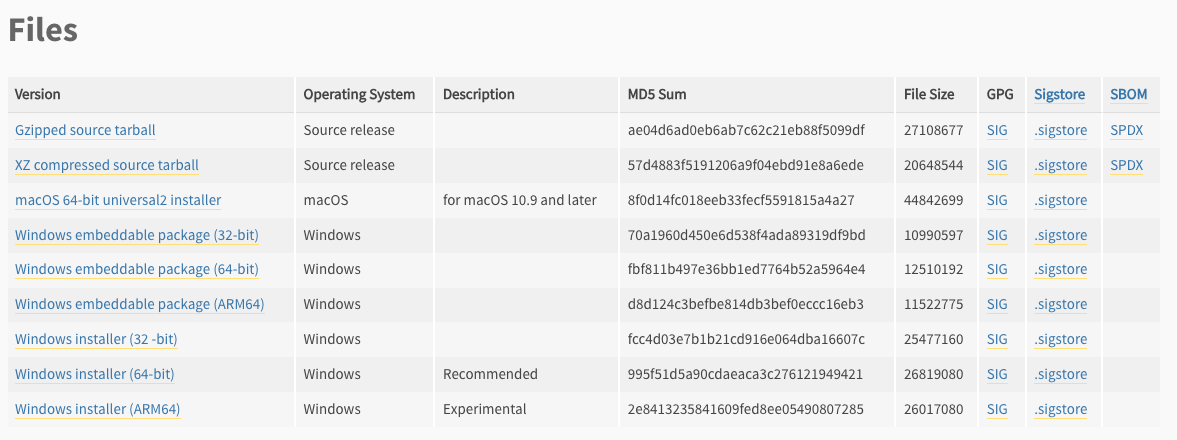The image size is (1177, 440).
Task: Open SPDX for Gzipped source tarball
Action: [x=1126, y=130]
